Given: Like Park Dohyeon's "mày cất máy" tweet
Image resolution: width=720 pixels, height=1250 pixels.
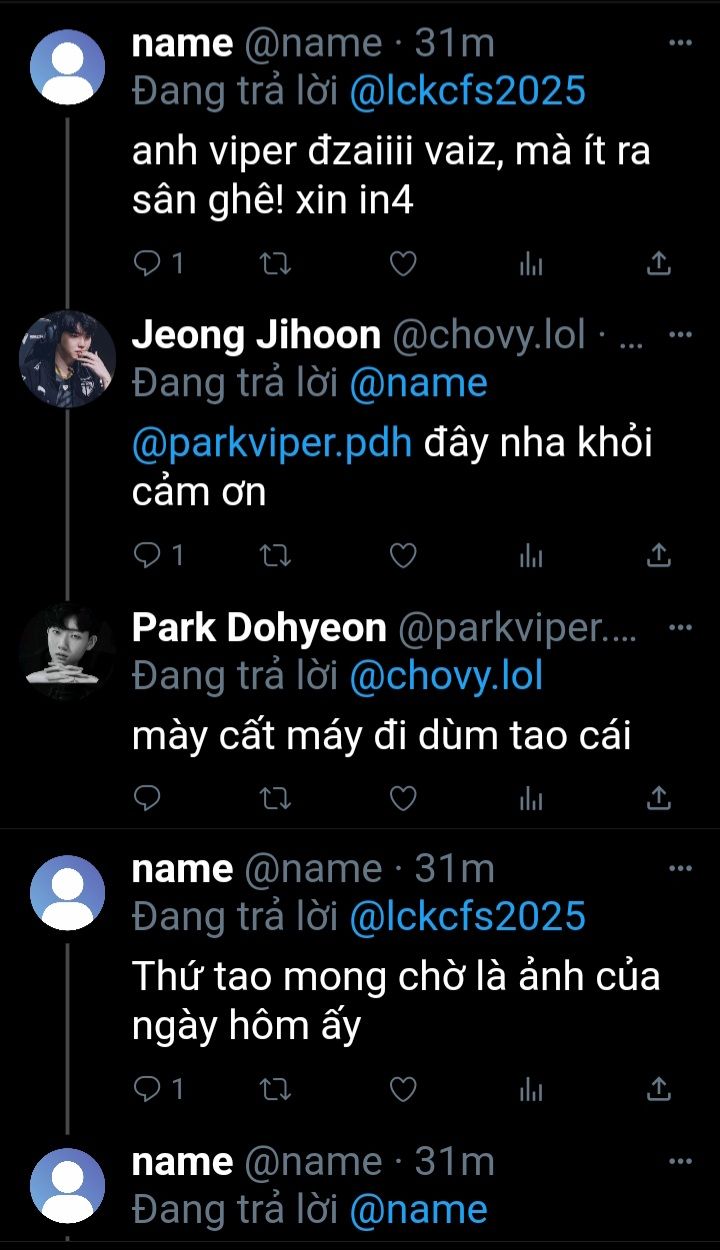Looking at the screenshot, I should coord(402,798).
